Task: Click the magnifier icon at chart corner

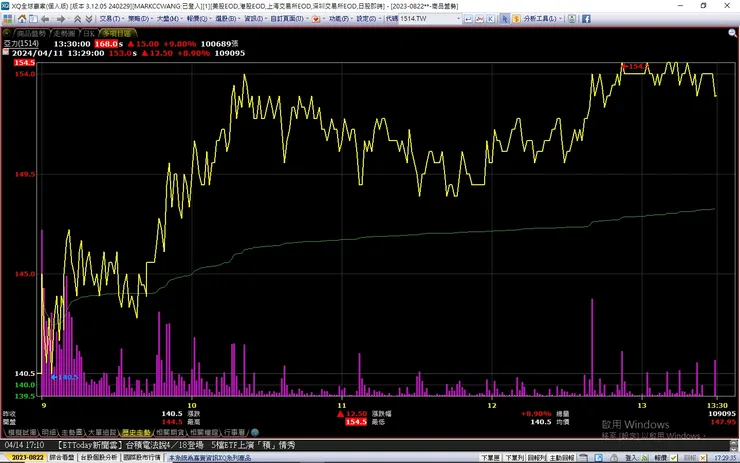Action: pos(732,33)
